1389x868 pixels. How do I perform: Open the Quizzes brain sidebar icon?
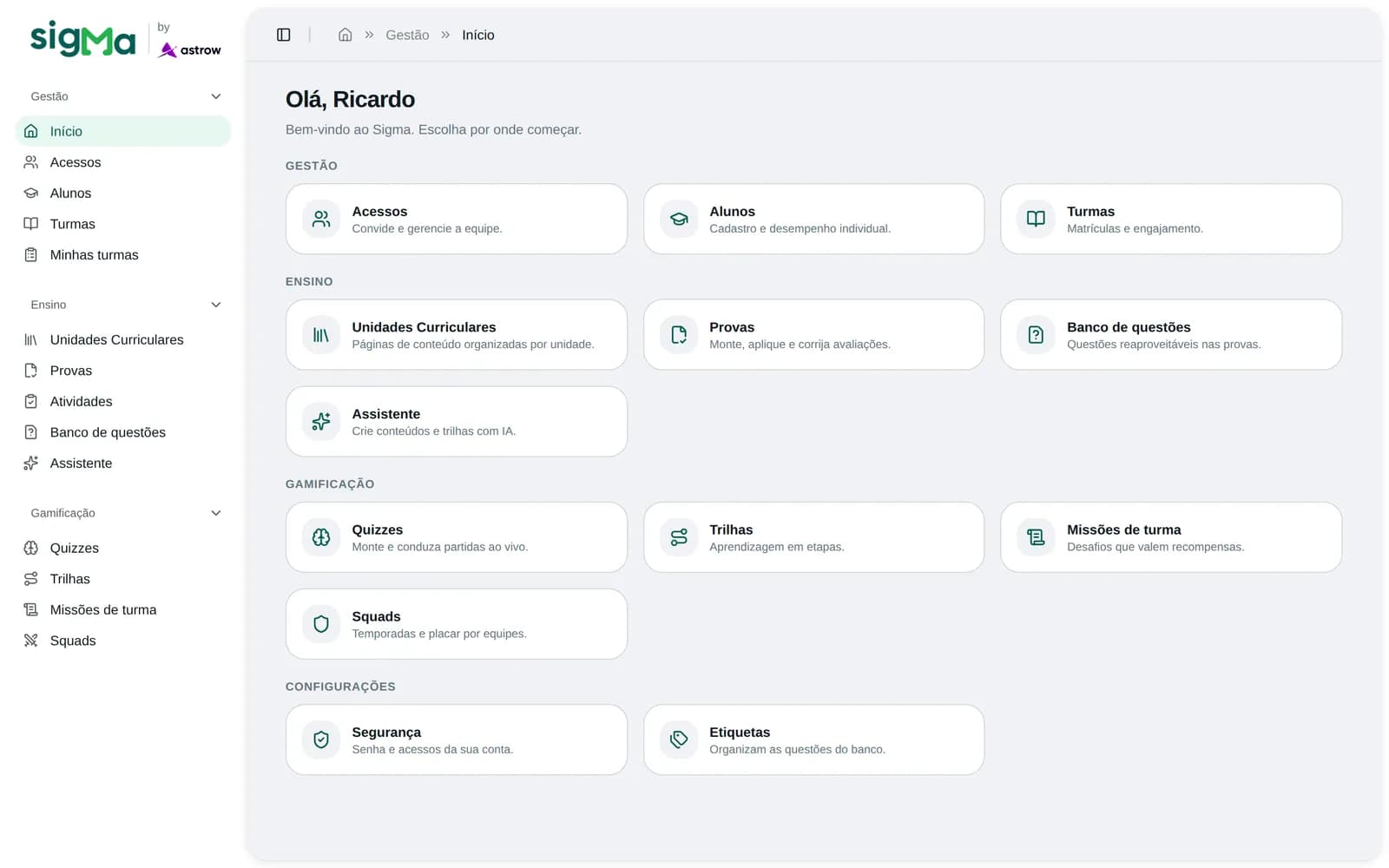(x=31, y=548)
